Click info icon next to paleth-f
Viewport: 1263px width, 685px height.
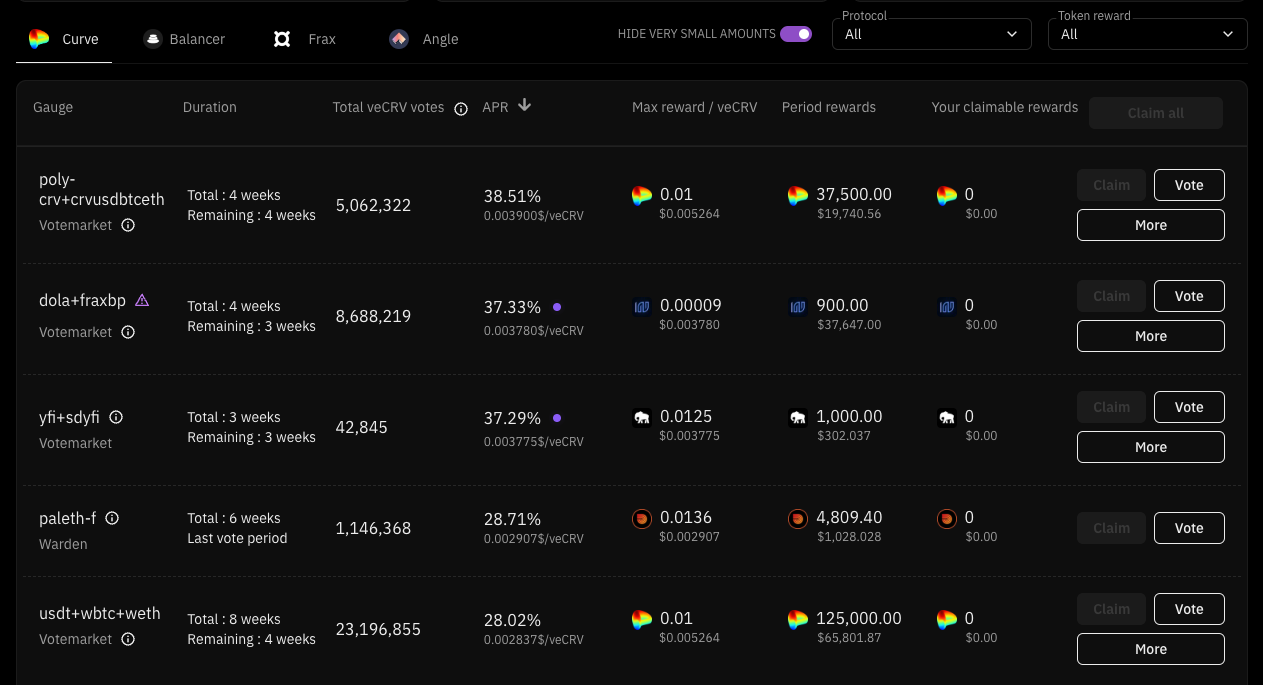(112, 518)
